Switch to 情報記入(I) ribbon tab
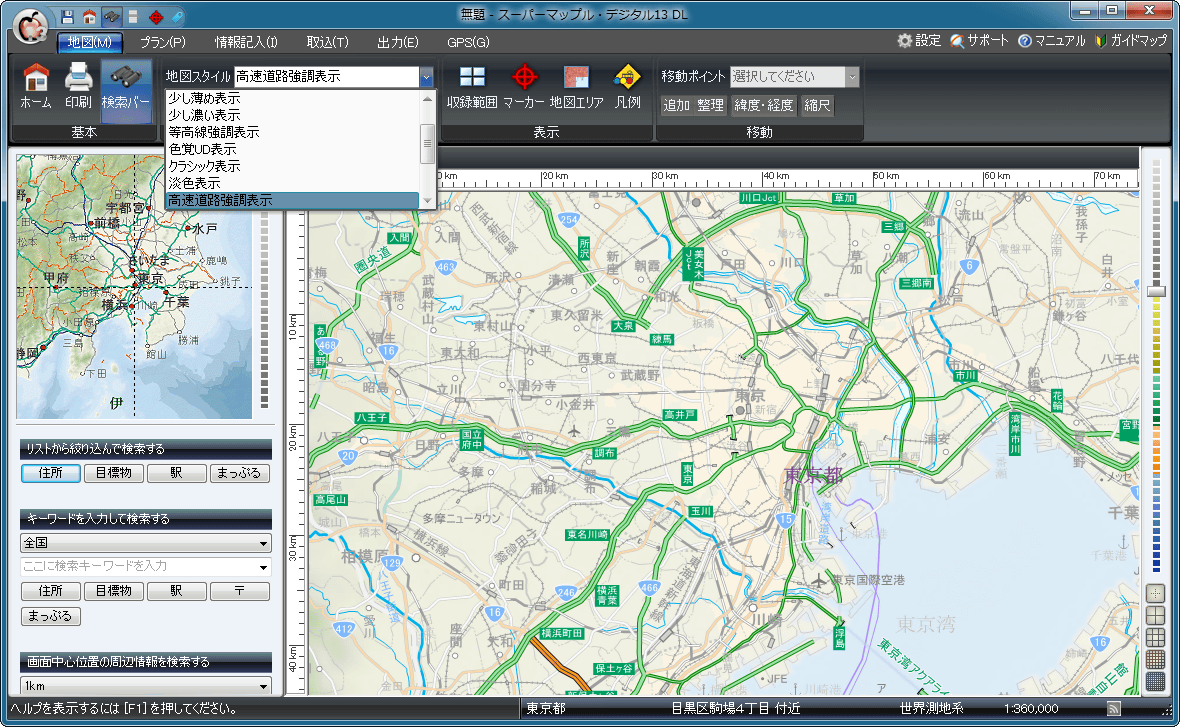The image size is (1180, 727). tap(246, 42)
